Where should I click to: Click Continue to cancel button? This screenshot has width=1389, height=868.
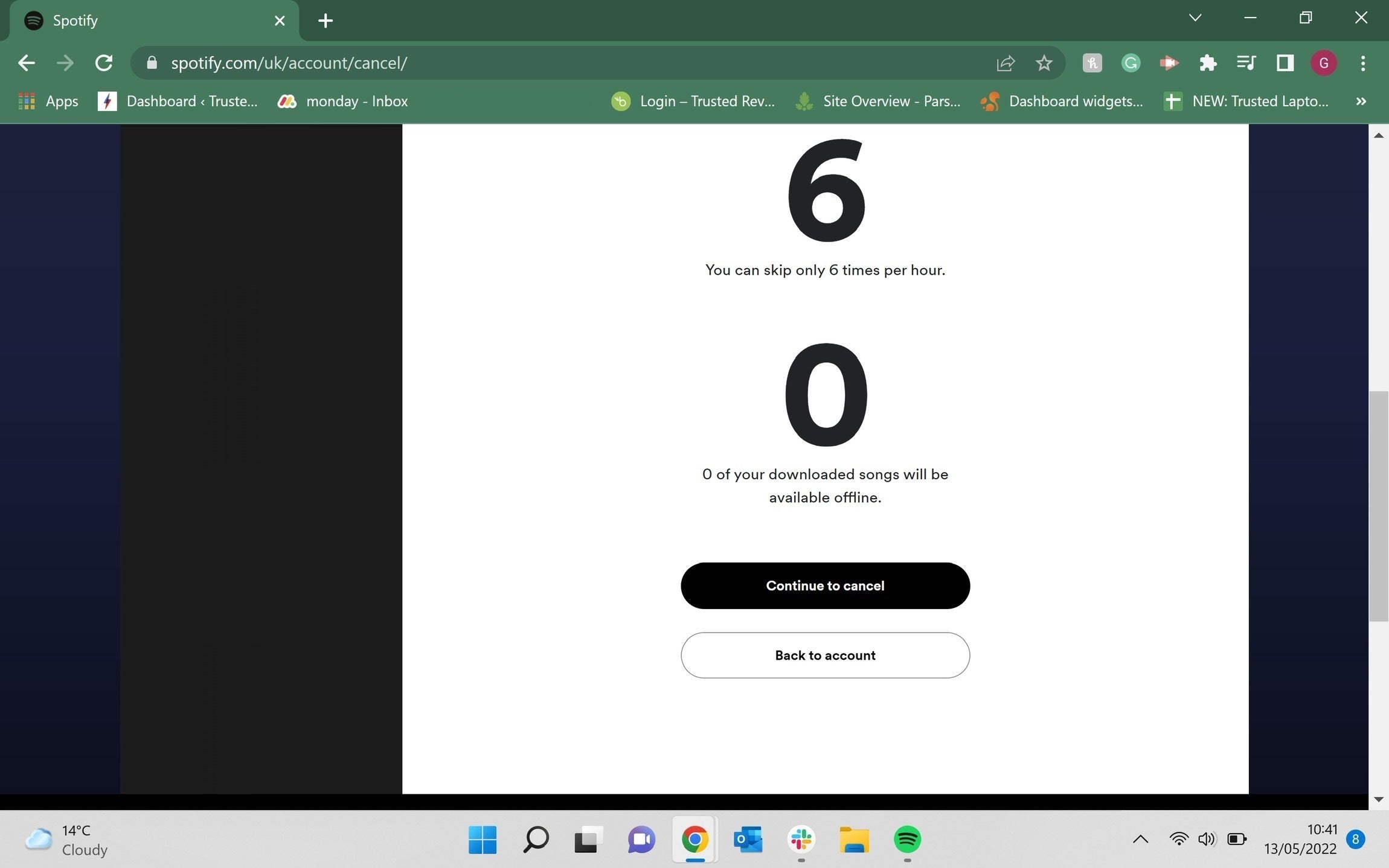coord(825,586)
